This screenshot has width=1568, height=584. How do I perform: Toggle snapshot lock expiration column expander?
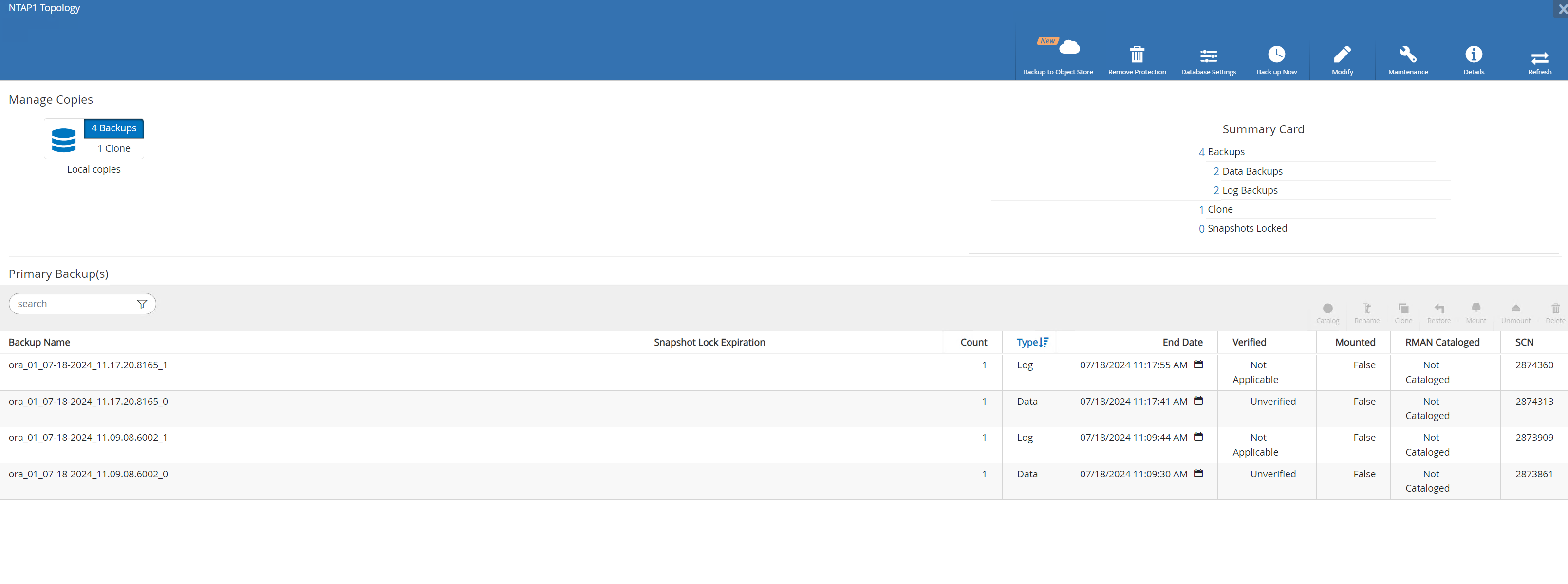pyautogui.click(x=940, y=342)
